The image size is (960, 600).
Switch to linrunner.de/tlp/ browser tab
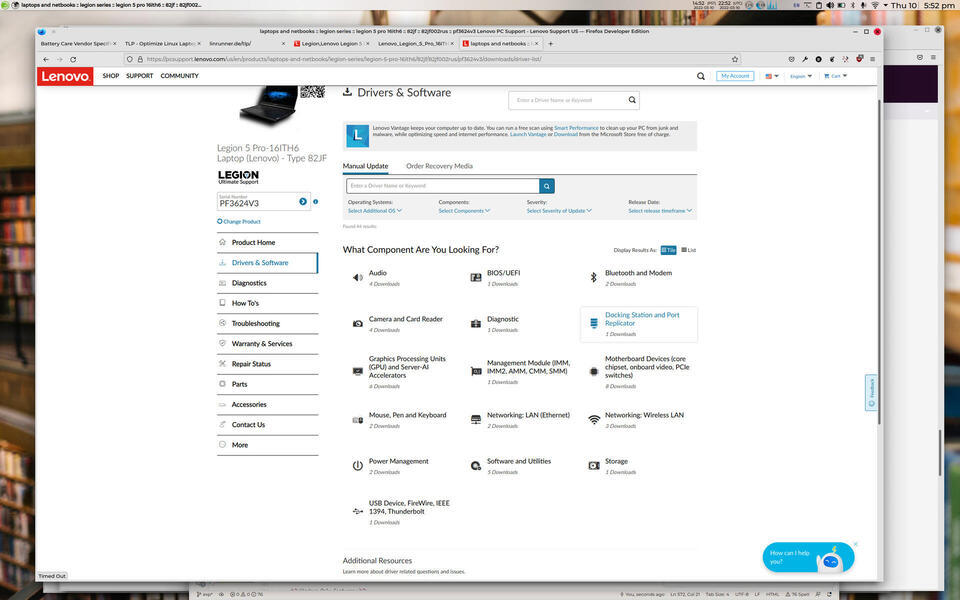click(247, 43)
